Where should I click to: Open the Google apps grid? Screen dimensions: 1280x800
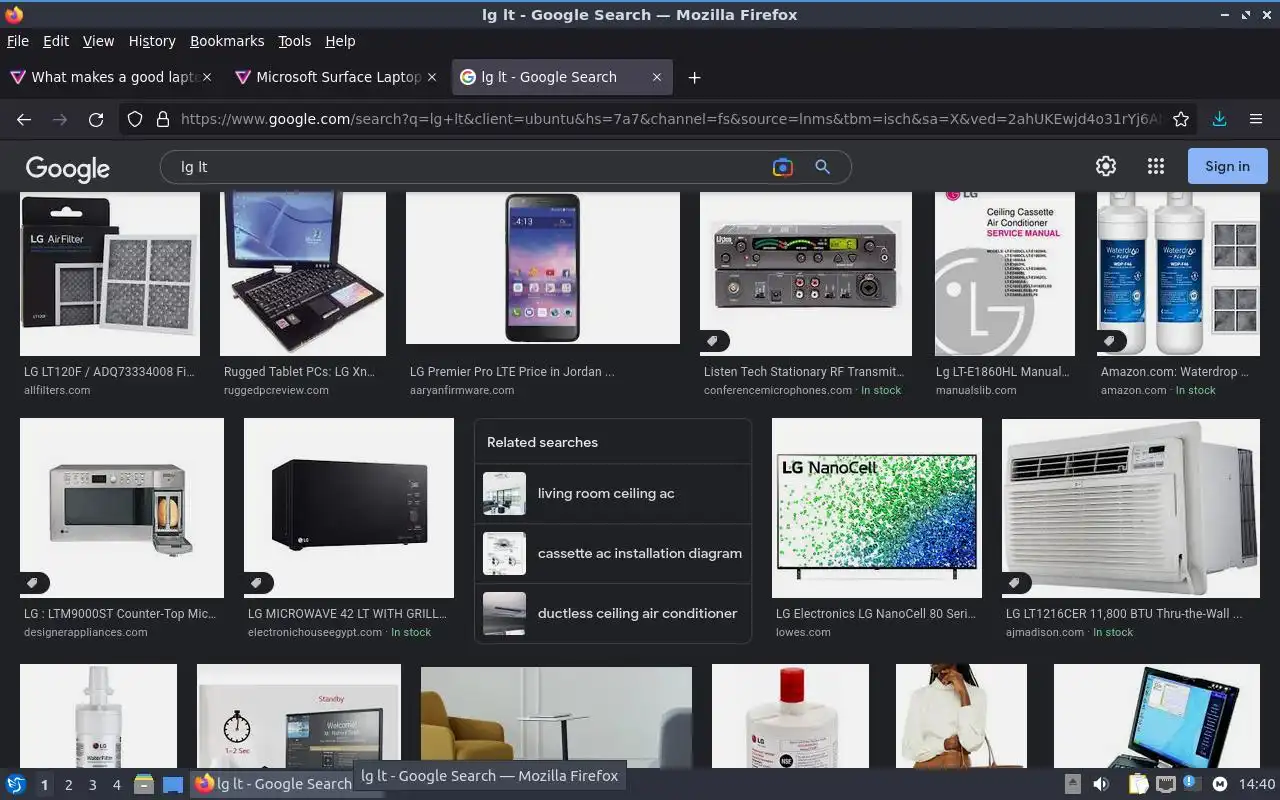1156,166
